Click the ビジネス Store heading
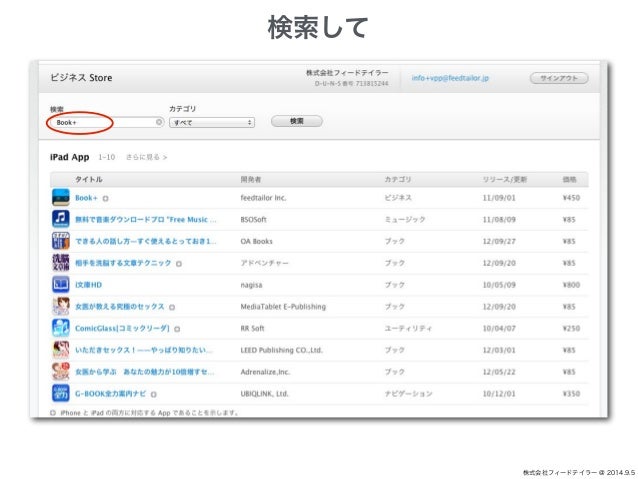 (x=81, y=78)
